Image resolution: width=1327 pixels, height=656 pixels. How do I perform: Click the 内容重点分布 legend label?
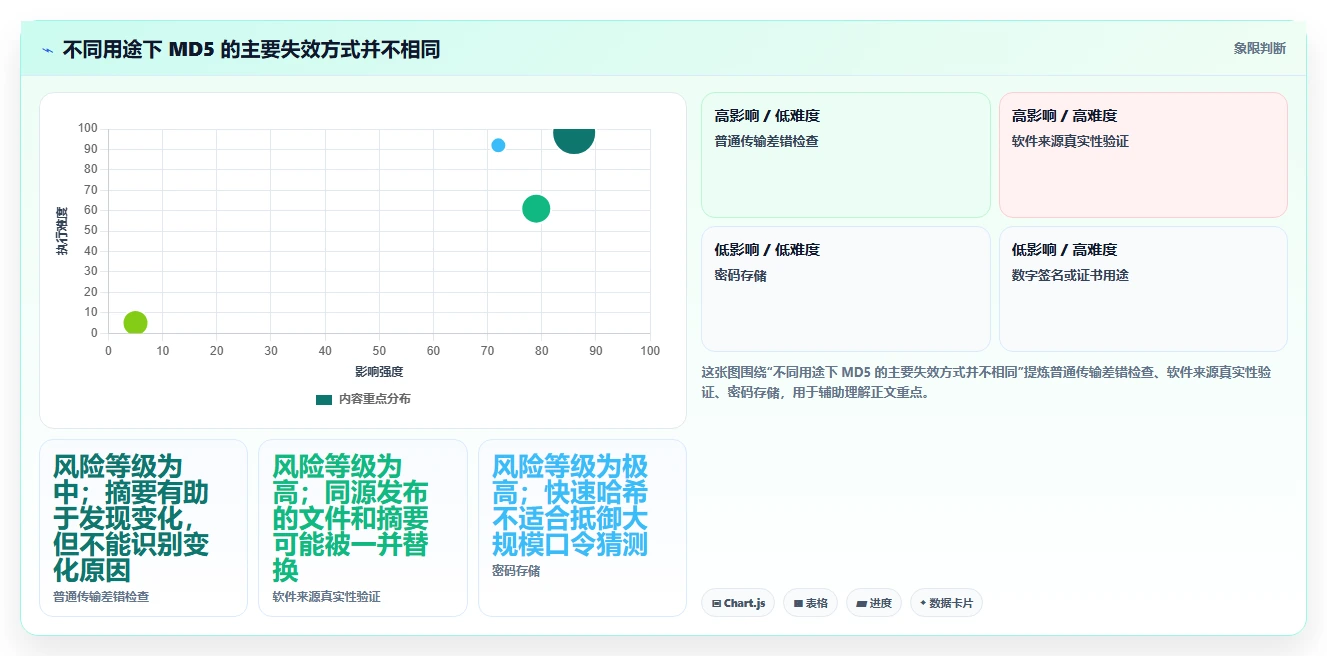(x=374, y=399)
